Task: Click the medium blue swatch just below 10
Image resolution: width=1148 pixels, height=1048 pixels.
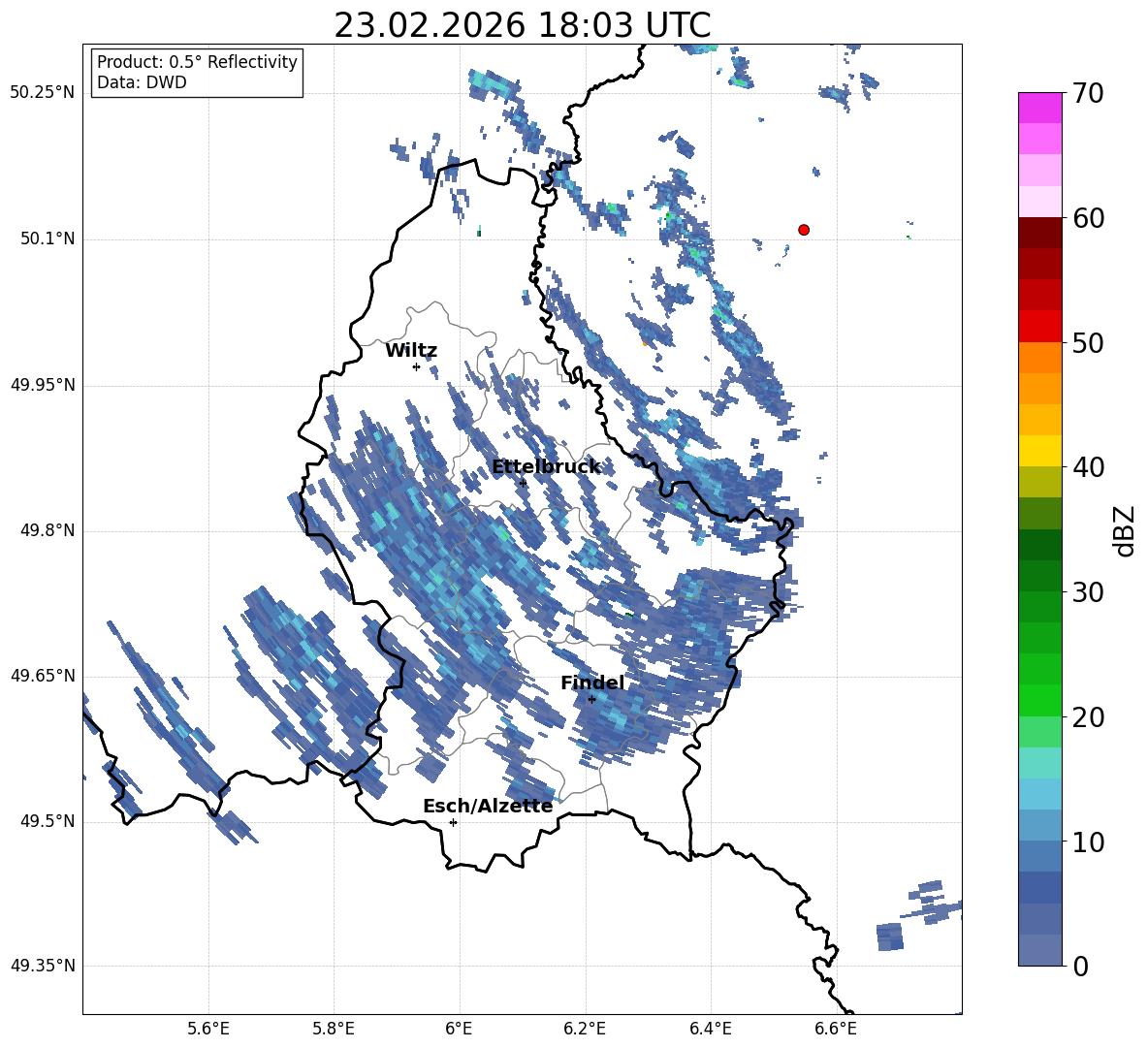Action: point(1039,856)
